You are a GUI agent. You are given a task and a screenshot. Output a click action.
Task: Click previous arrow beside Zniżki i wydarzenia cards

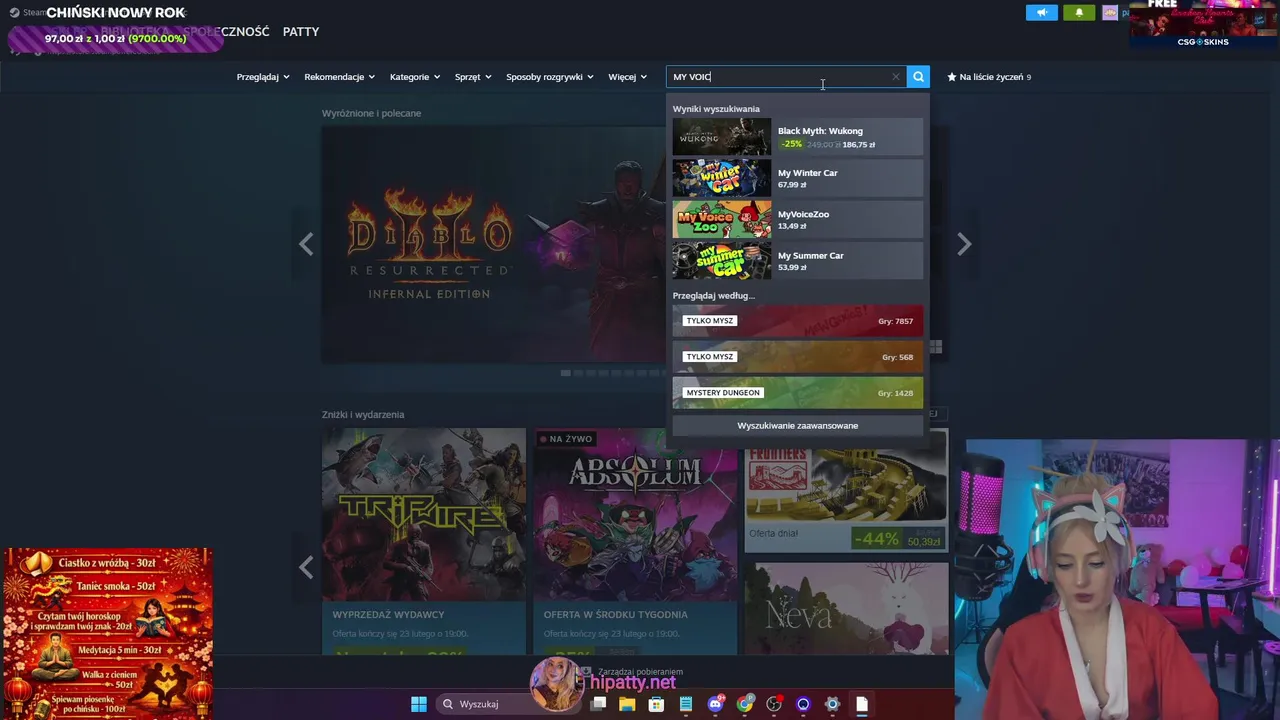306,567
